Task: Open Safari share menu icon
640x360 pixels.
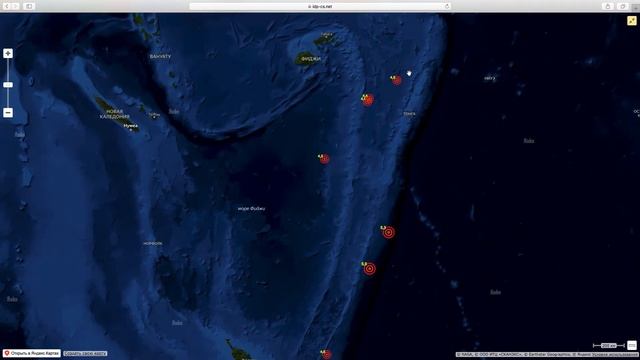Action: 608,6
